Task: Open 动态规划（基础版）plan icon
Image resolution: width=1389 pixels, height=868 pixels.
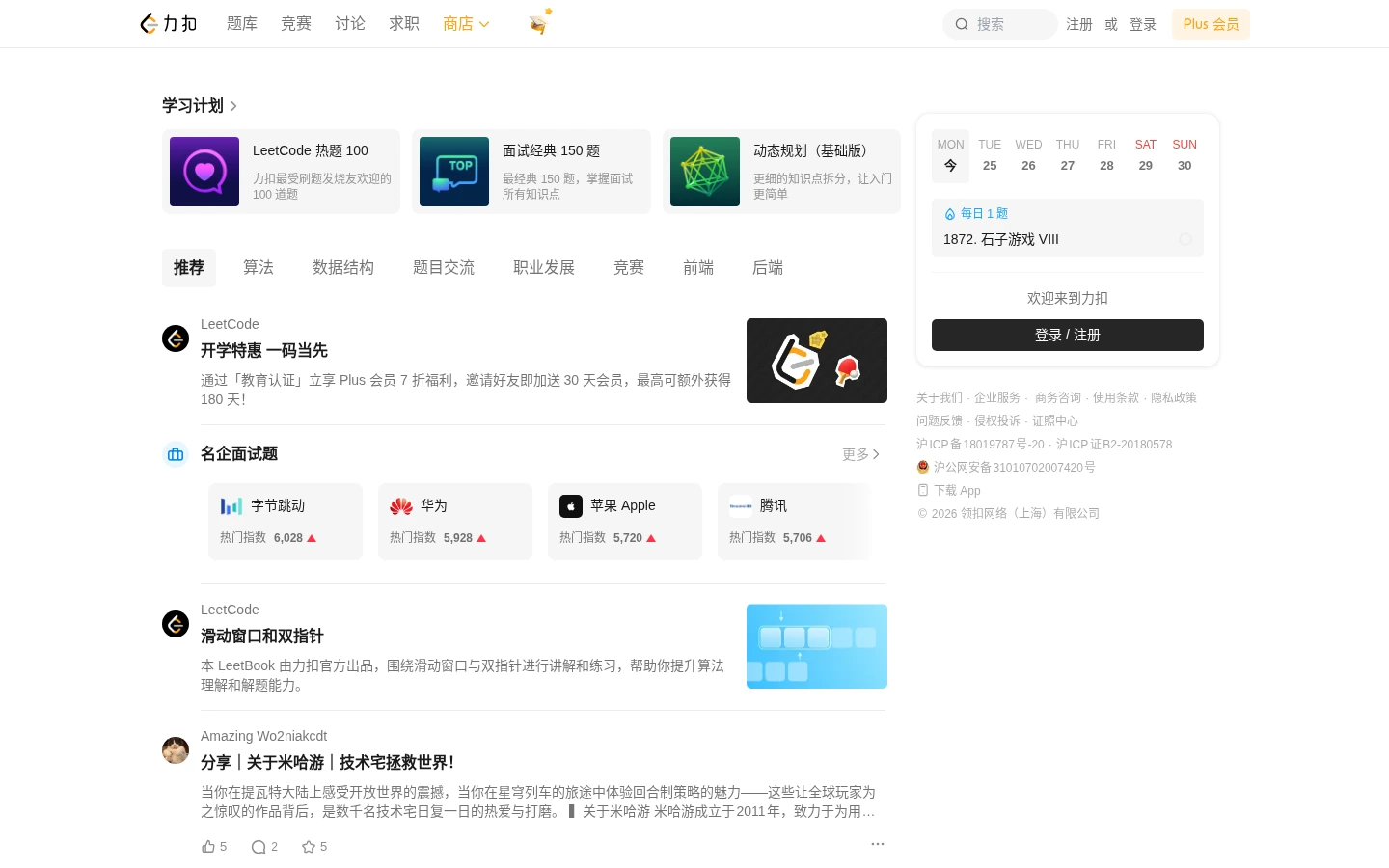Action: click(x=705, y=172)
